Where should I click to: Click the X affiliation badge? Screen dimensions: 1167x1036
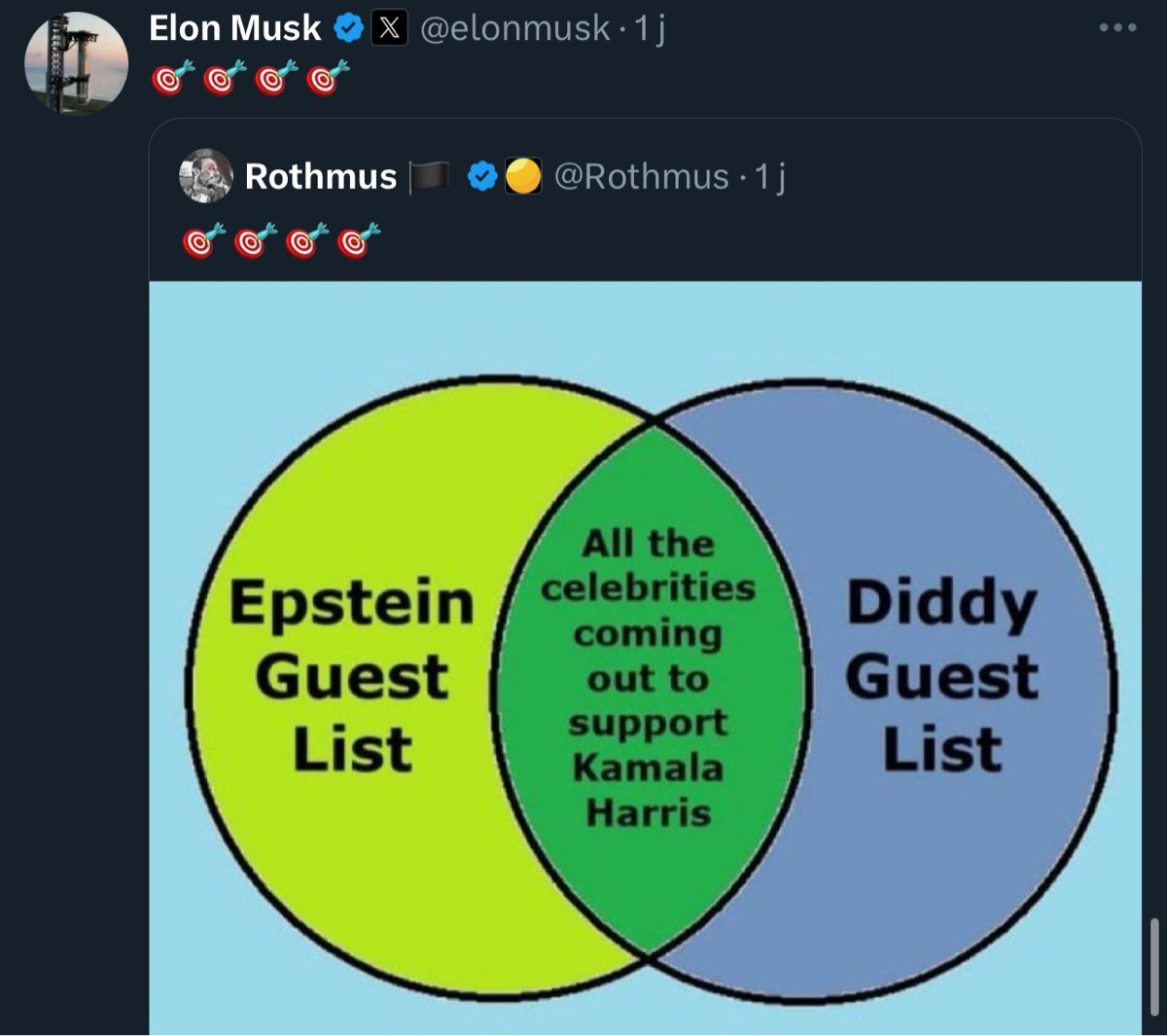coord(389,28)
